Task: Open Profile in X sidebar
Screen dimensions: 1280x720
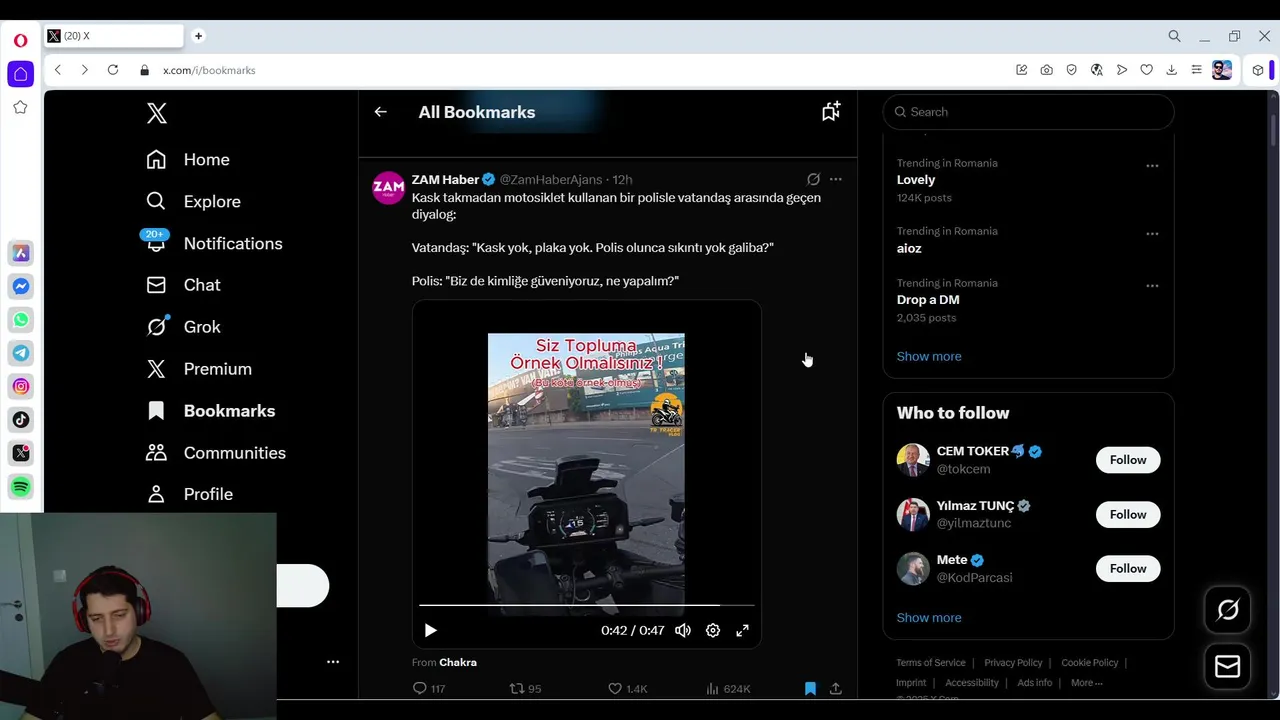Action: click(x=189, y=494)
